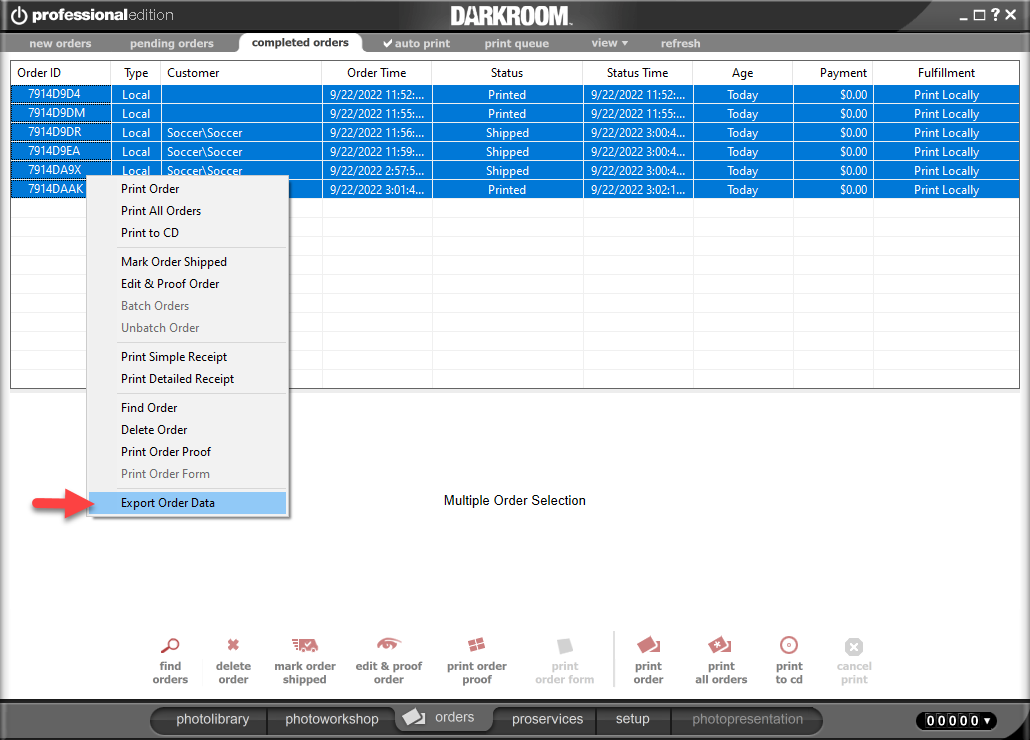This screenshot has height=740, width=1030.
Task: Click the Batch Orders menu entry
Action: (x=188, y=305)
